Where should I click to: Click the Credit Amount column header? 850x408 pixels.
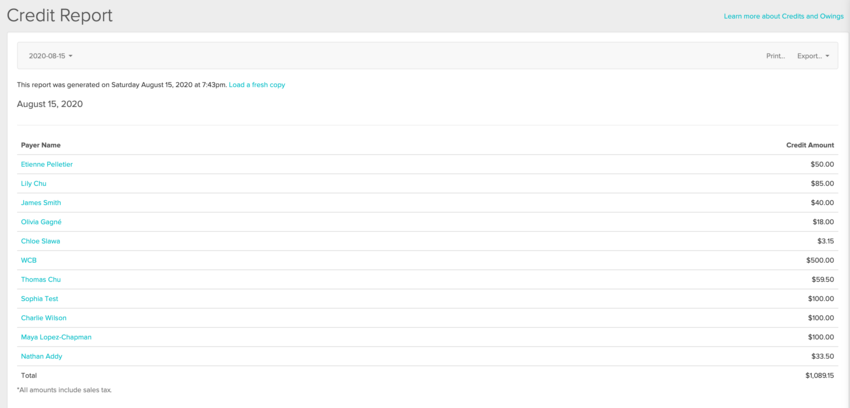[x=809, y=145]
